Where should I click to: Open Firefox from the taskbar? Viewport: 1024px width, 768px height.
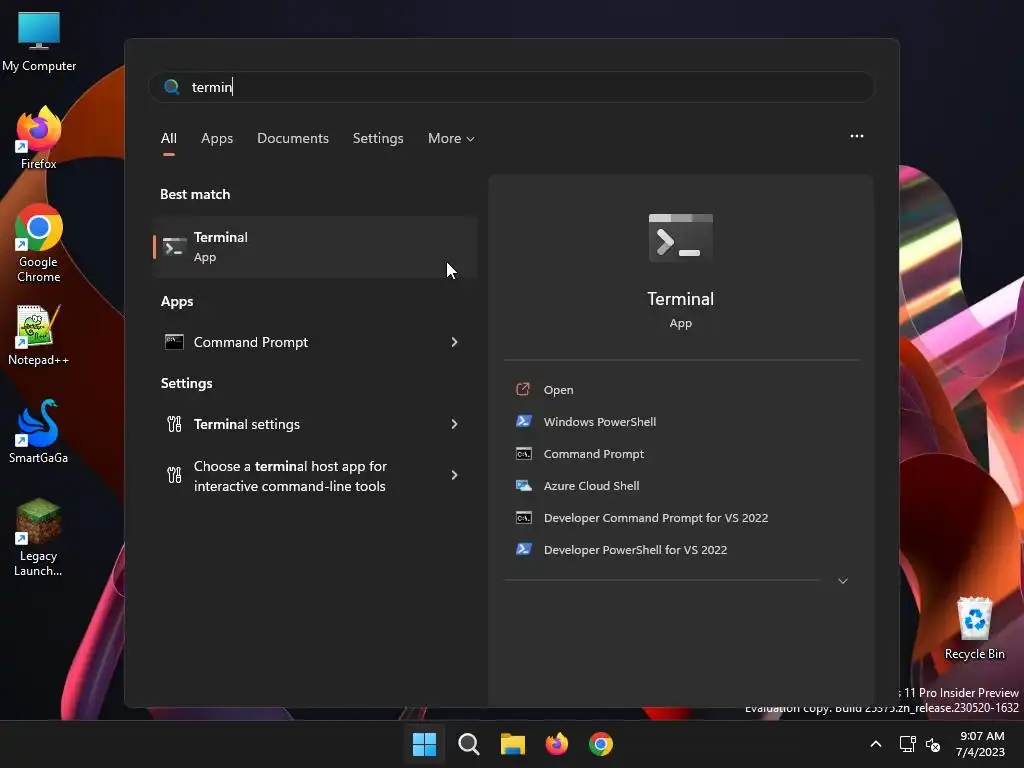[x=556, y=744]
